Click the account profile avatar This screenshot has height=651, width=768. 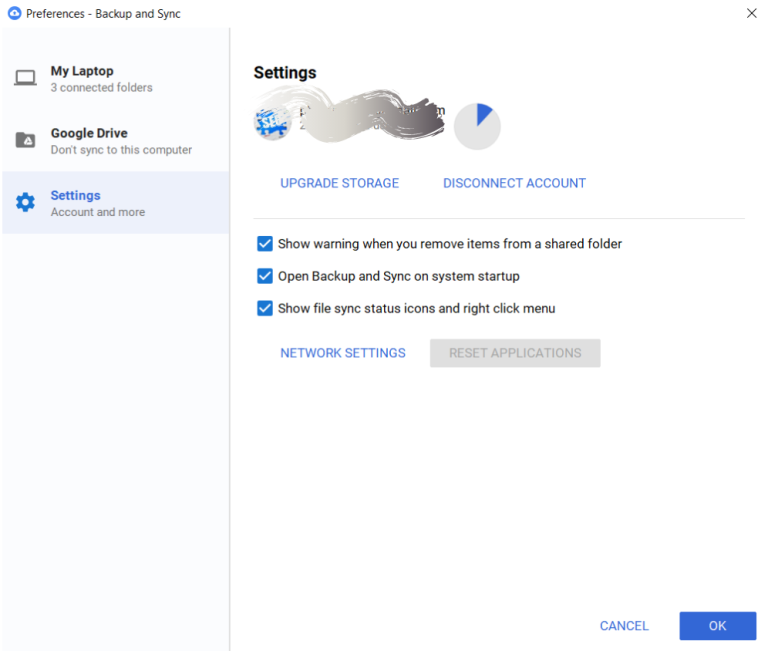click(x=272, y=122)
